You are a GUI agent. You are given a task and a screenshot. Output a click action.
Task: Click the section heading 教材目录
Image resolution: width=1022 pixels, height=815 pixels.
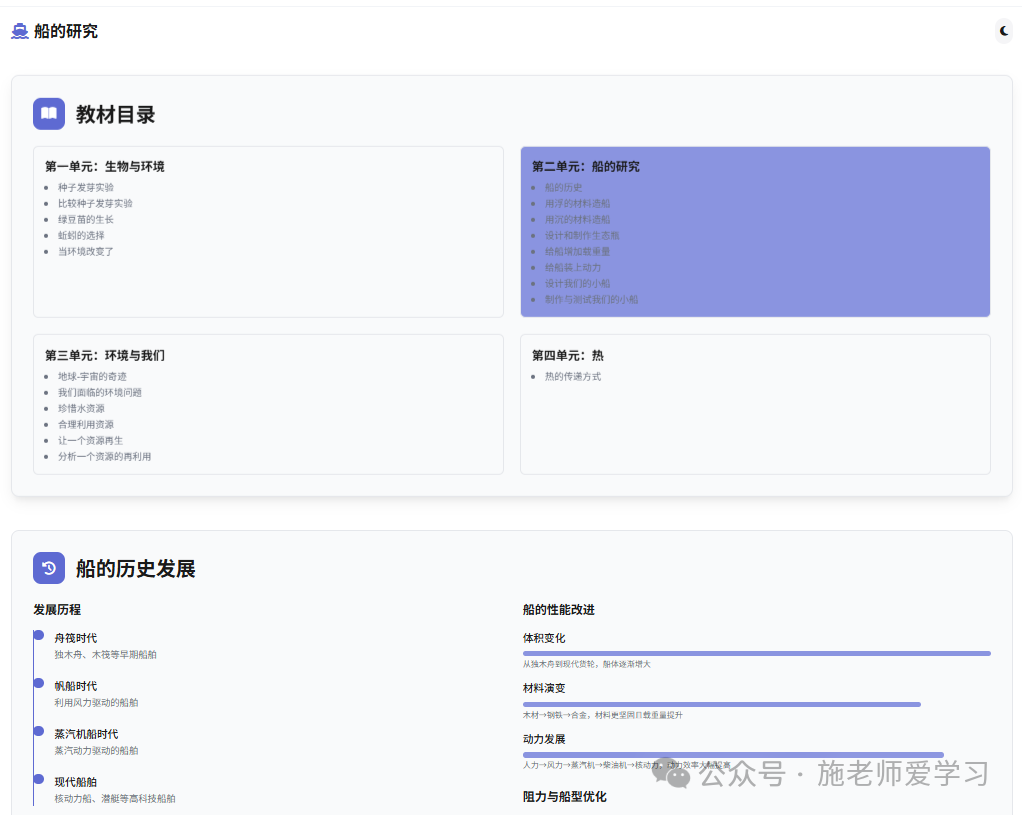tap(115, 115)
